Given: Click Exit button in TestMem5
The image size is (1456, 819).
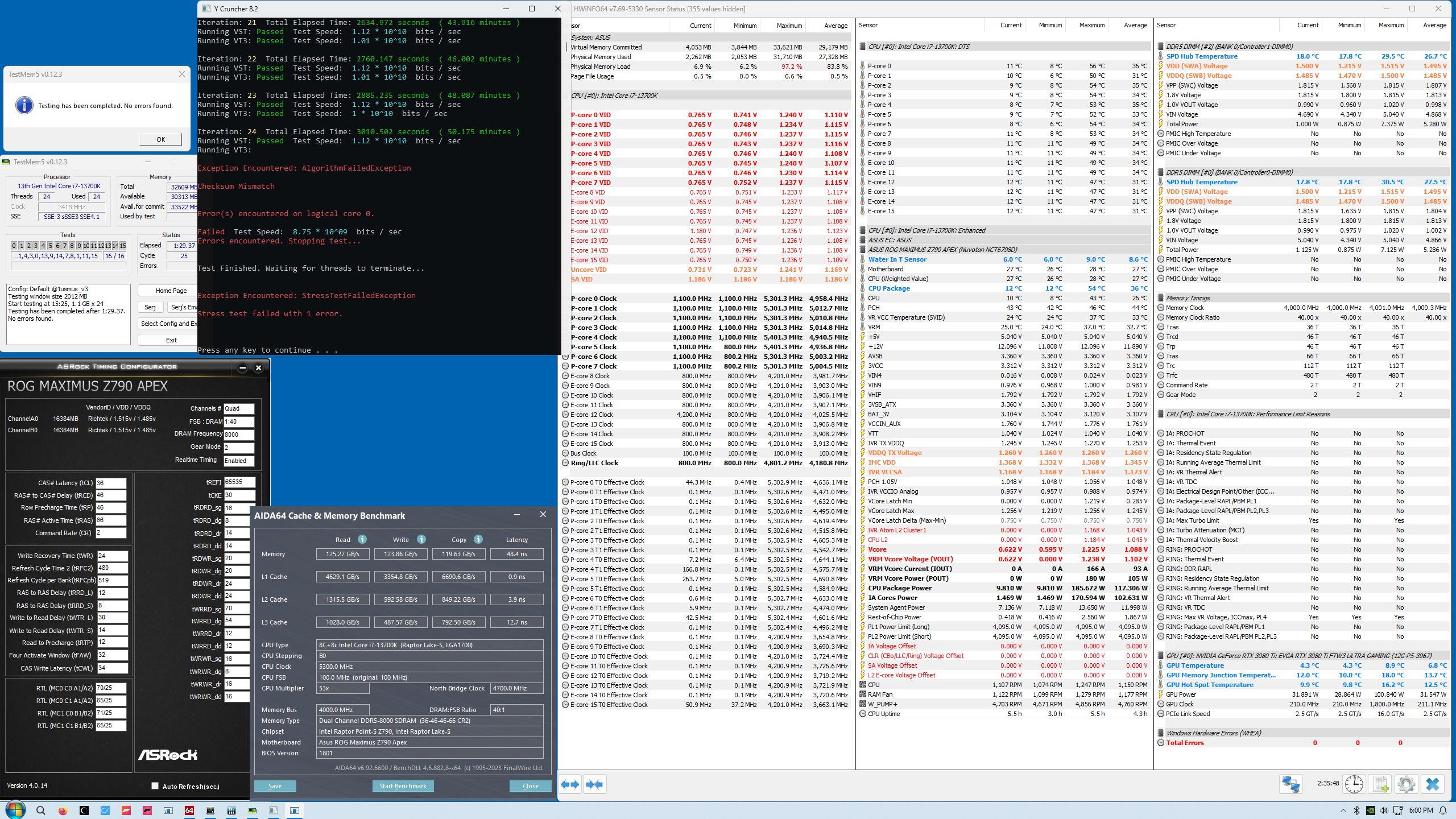Looking at the screenshot, I should coord(168,340).
